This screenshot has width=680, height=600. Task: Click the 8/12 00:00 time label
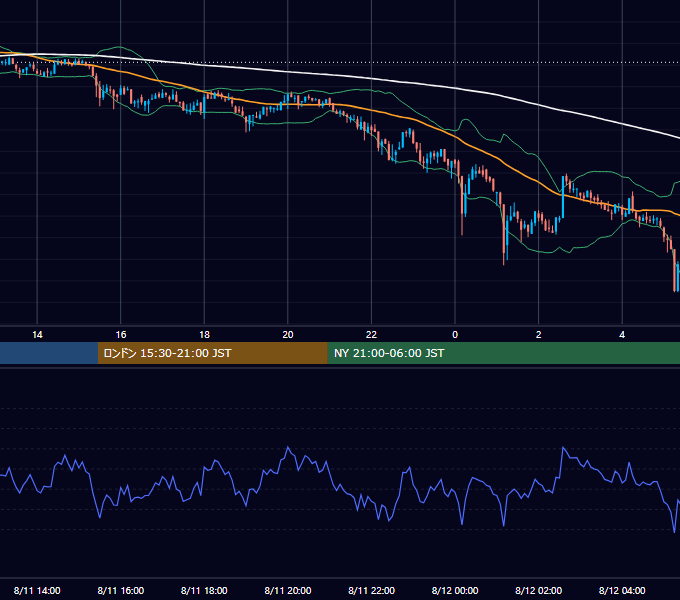tap(455, 590)
